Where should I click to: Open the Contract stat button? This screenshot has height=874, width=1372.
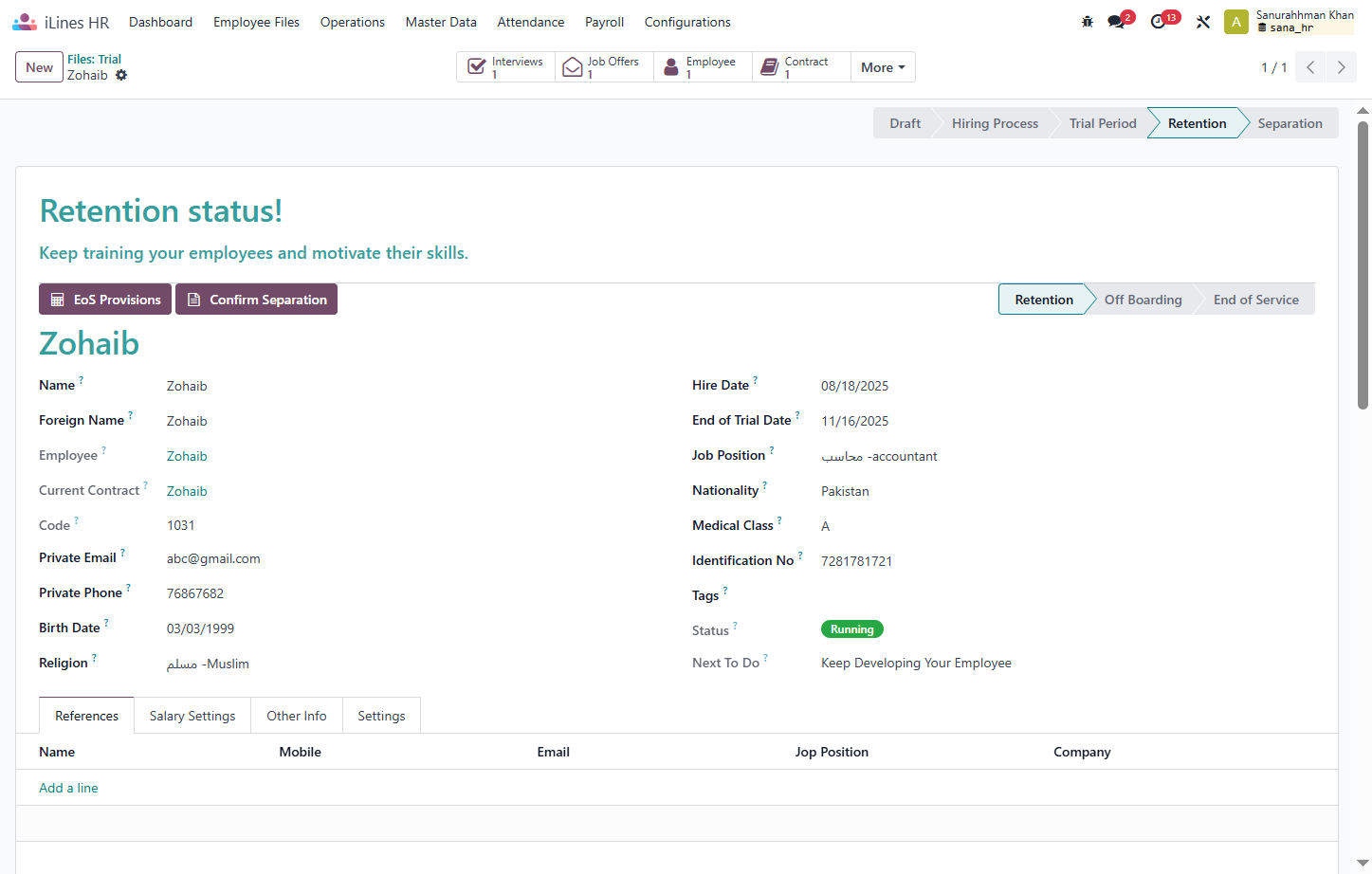[801, 67]
